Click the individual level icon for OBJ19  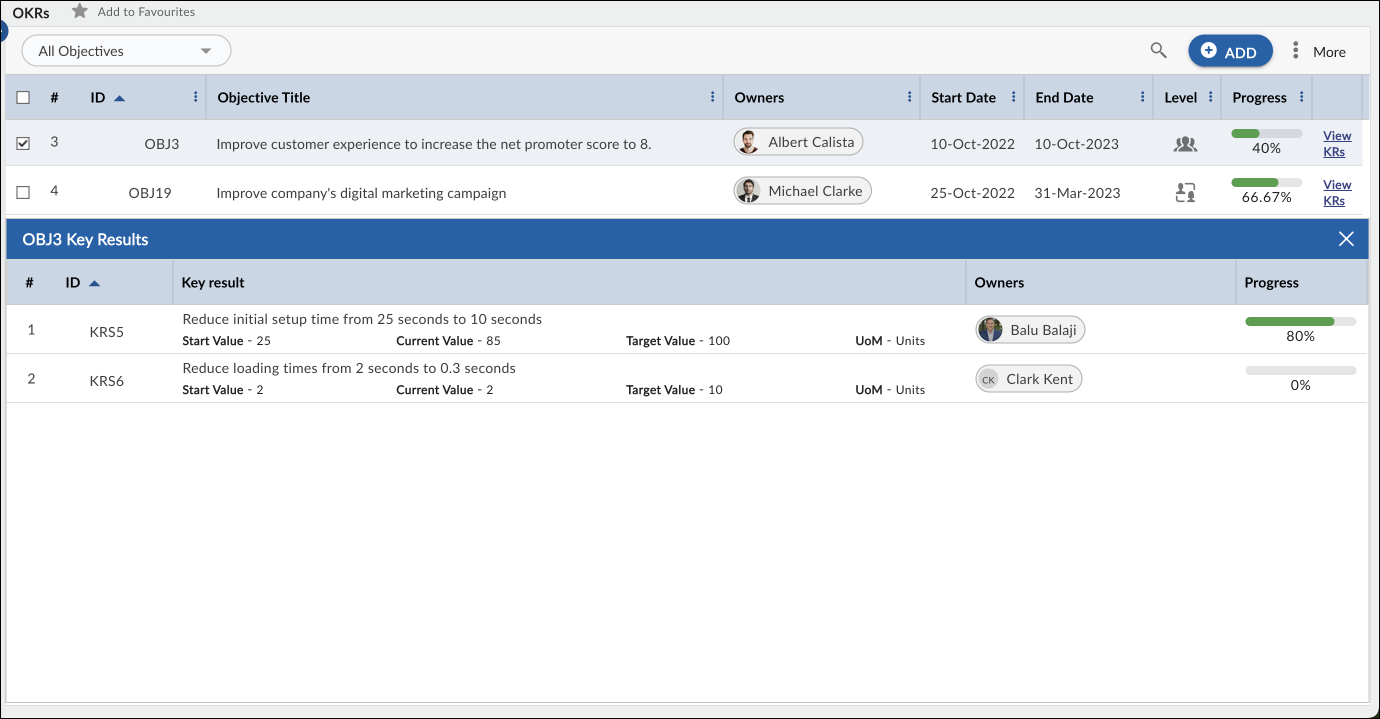point(1185,192)
